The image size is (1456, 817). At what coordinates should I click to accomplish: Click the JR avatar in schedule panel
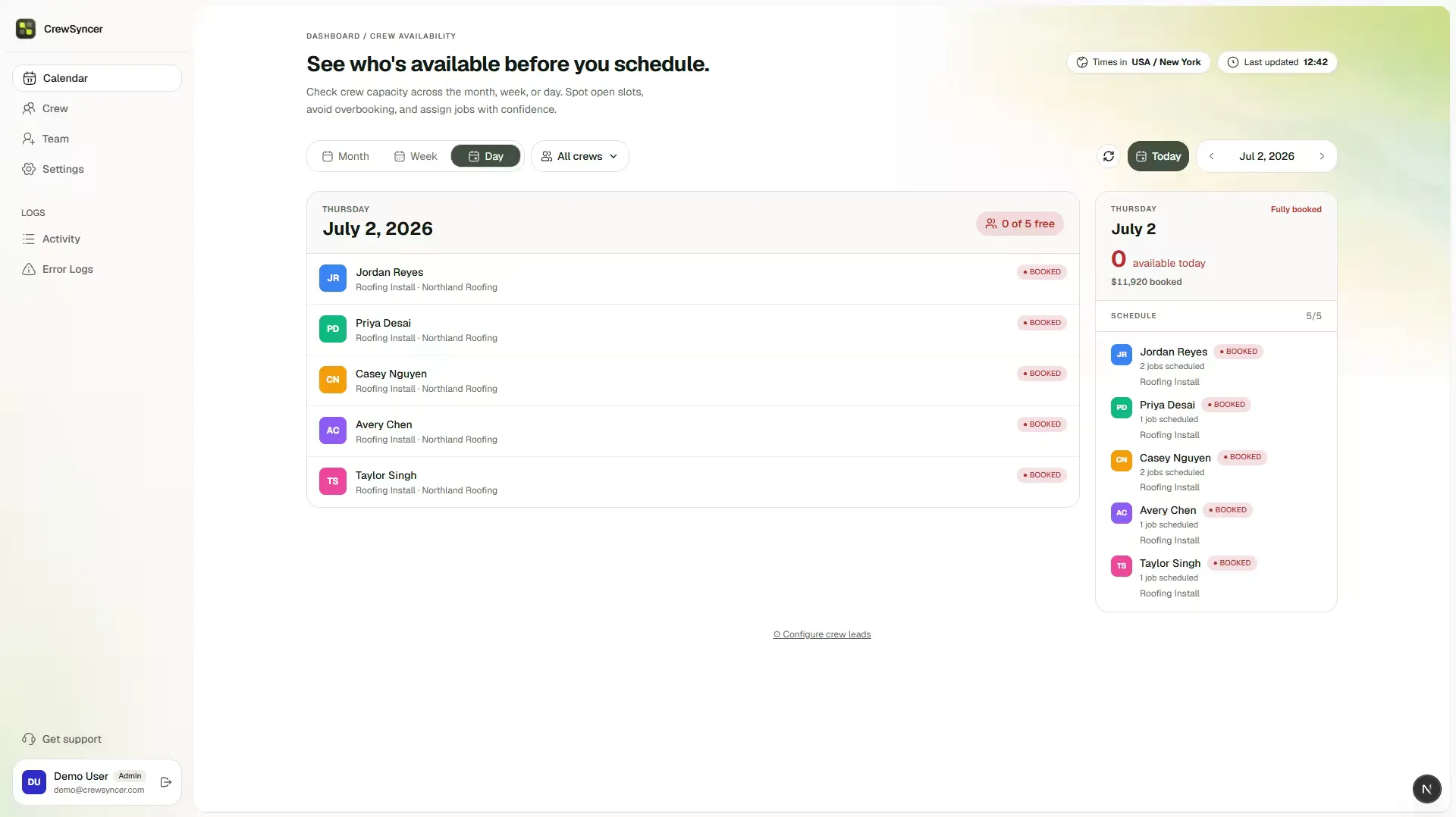point(1122,355)
